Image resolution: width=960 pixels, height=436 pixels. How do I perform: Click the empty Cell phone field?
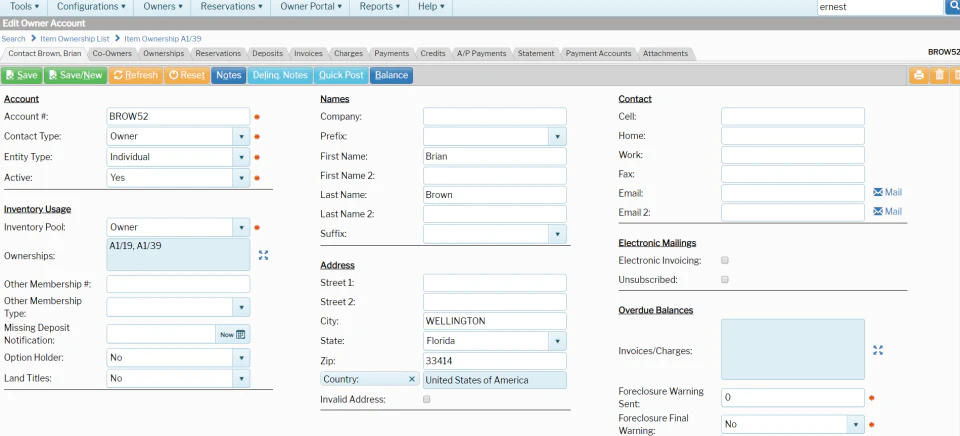pyautogui.click(x=793, y=116)
